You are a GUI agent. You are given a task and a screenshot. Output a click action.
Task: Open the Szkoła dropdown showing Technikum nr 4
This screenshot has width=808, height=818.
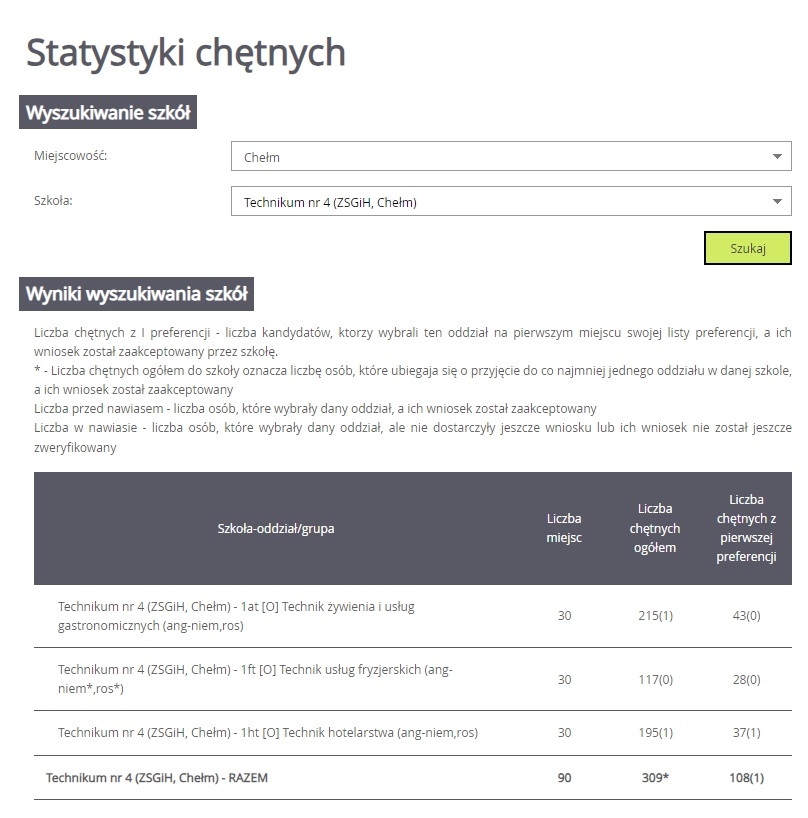510,202
